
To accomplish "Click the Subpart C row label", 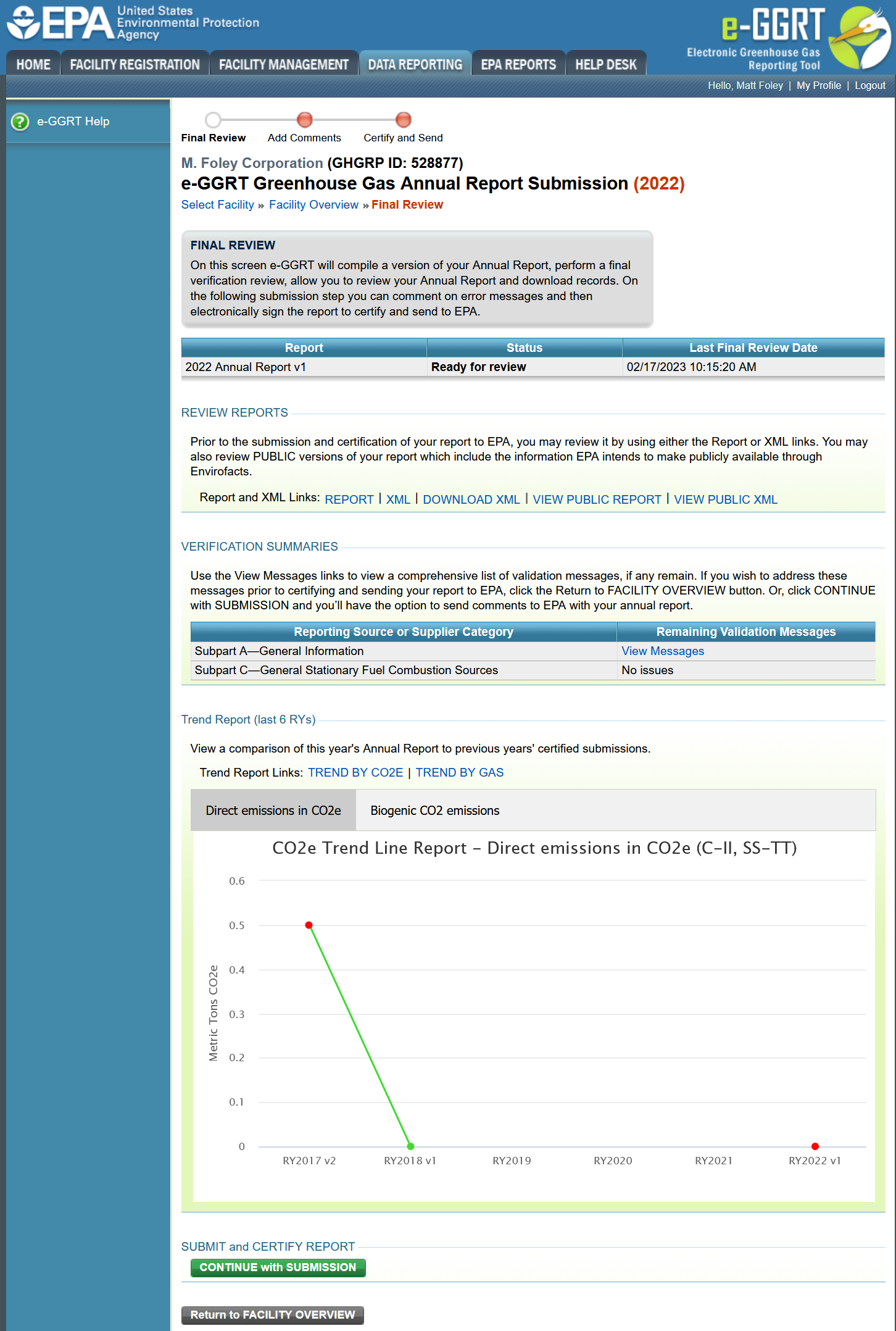I will (346, 670).
